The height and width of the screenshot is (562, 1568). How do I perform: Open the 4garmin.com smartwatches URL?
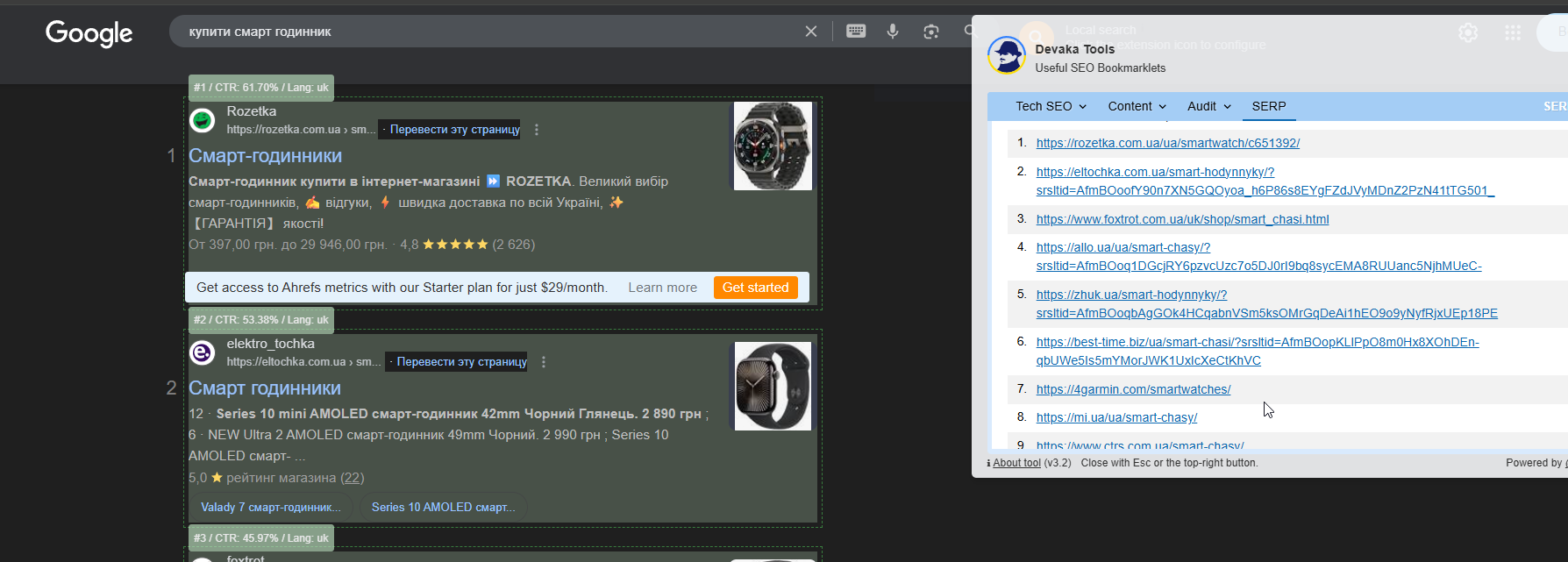point(1133,389)
